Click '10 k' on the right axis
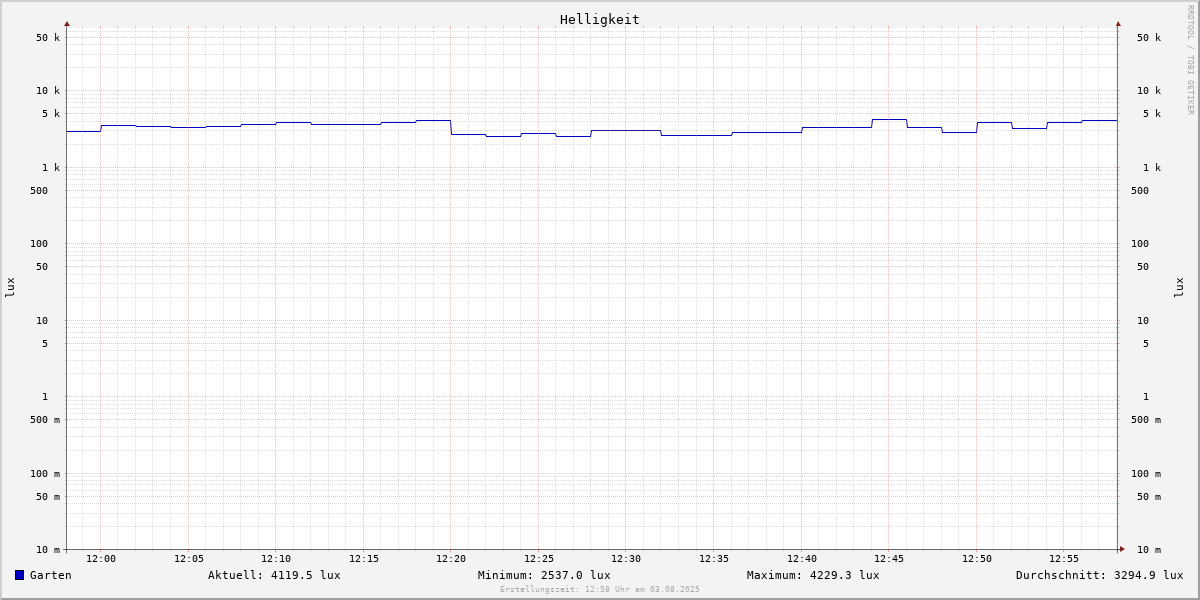This screenshot has height=600, width=1200. (1149, 91)
